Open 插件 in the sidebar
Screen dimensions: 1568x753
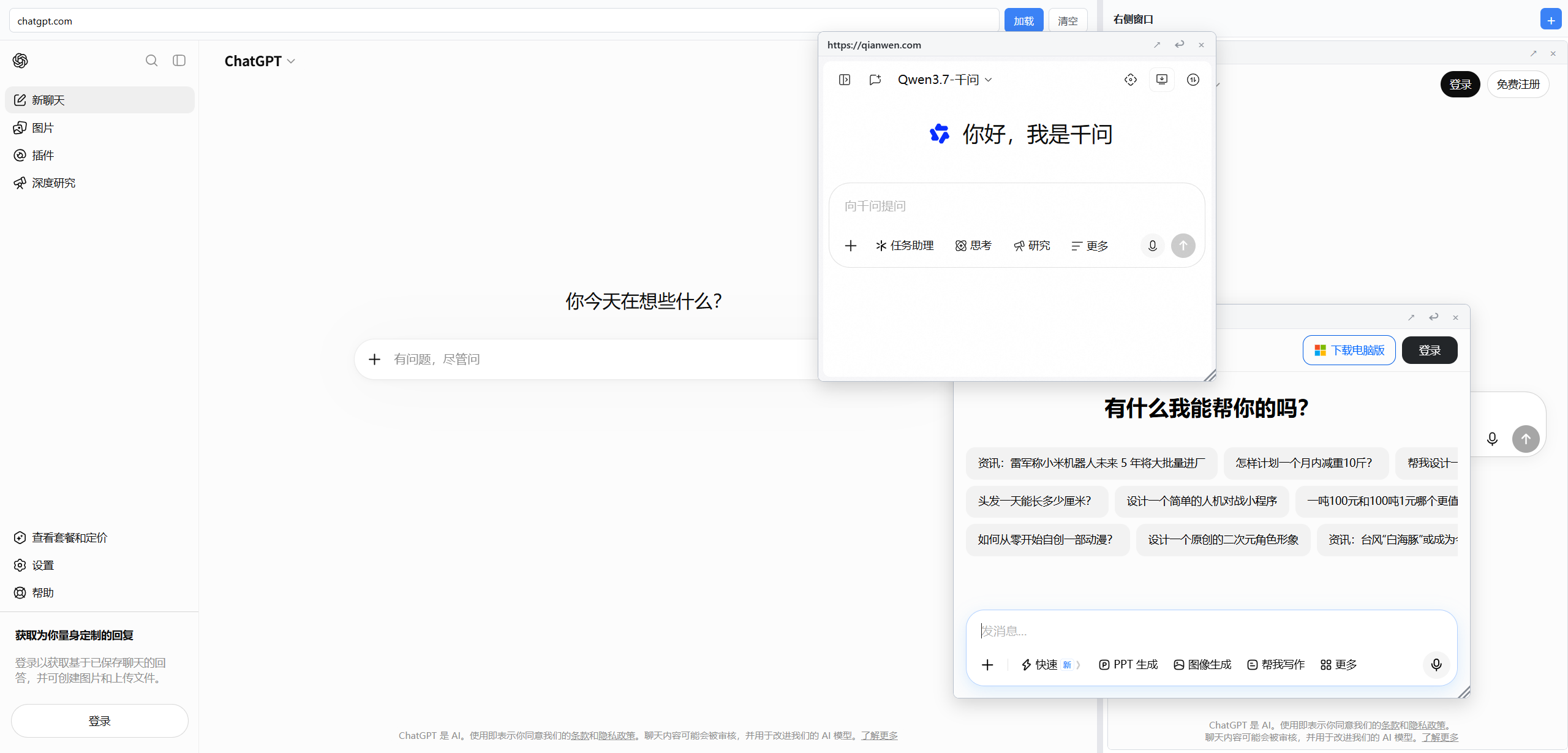point(100,155)
